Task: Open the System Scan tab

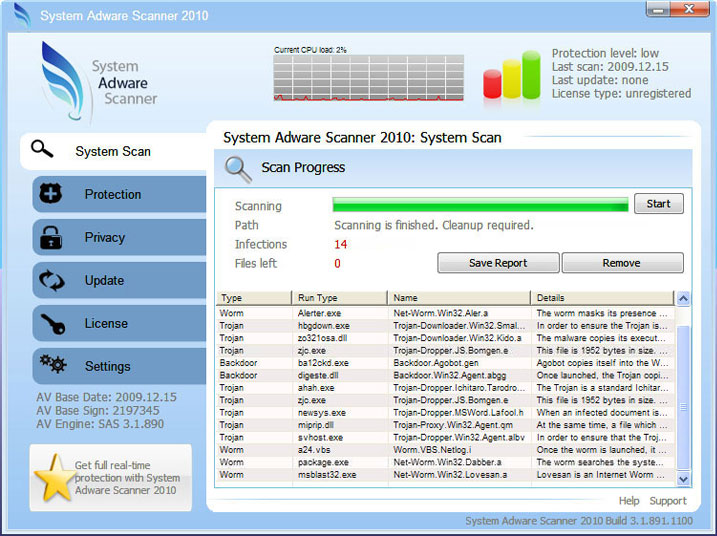Action: (x=113, y=151)
